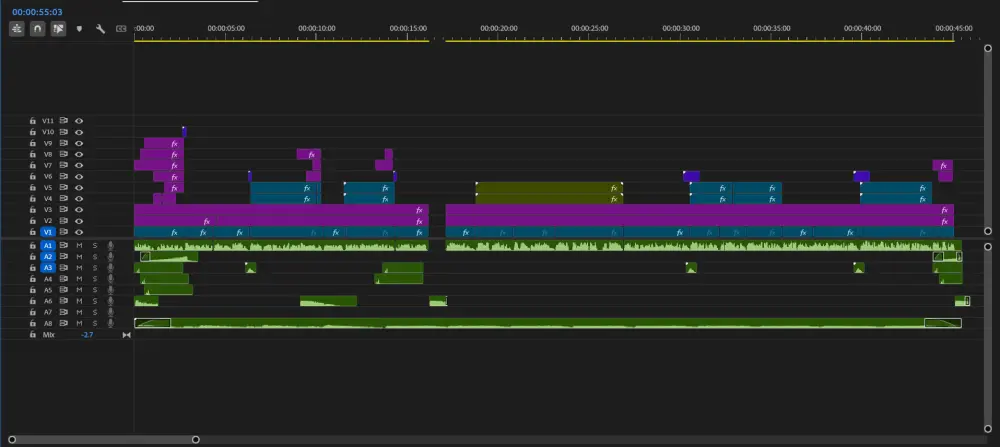Toggle insert sequences as nests option
The width and height of the screenshot is (1000, 447).
17,29
